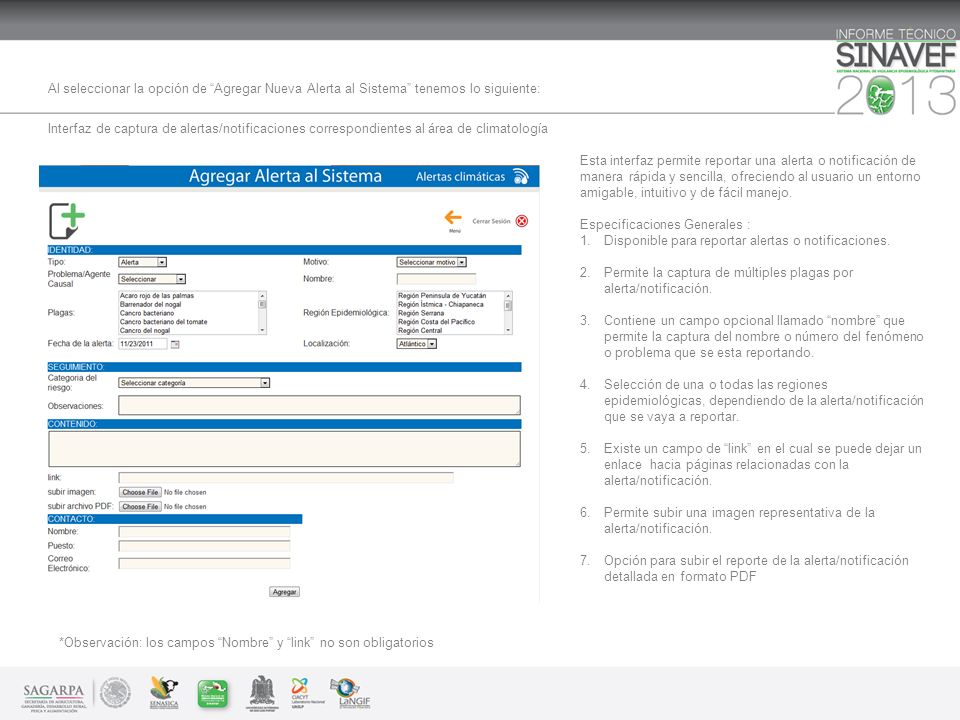Image resolution: width=960 pixels, height=720 pixels.
Task: Click the contact Nombre input field
Action: [x=204, y=531]
